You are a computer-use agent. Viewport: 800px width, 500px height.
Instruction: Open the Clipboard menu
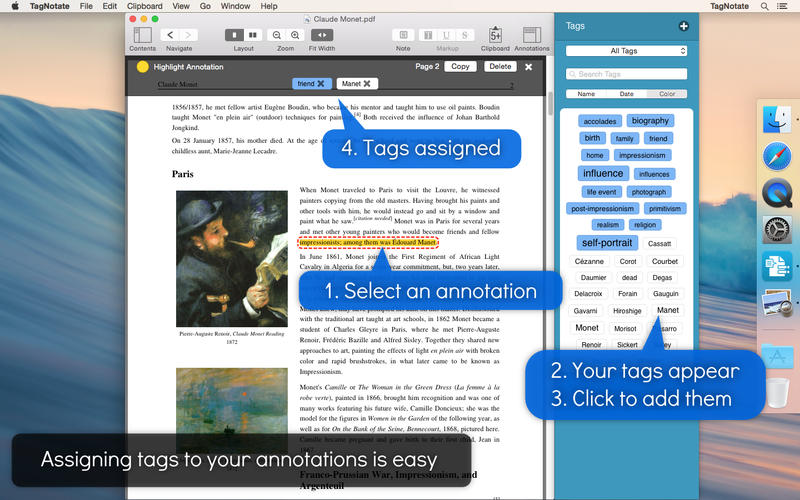pos(144,6)
